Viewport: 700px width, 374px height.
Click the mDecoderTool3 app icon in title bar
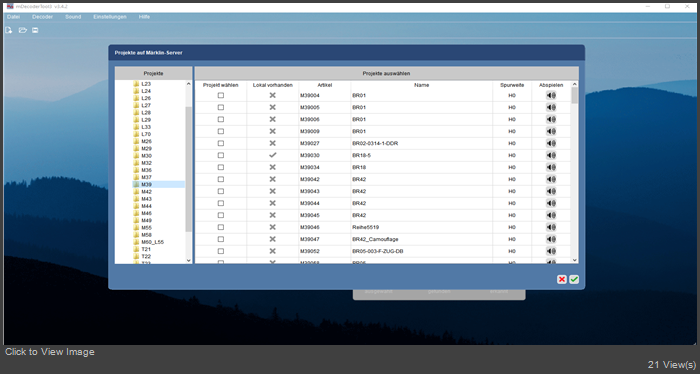(10, 6)
